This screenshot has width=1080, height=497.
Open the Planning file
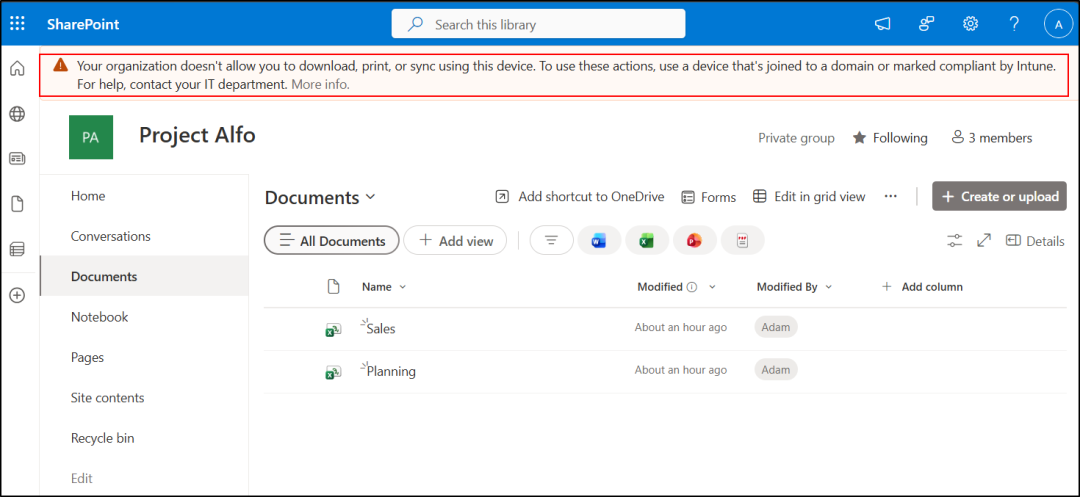point(391,372)
